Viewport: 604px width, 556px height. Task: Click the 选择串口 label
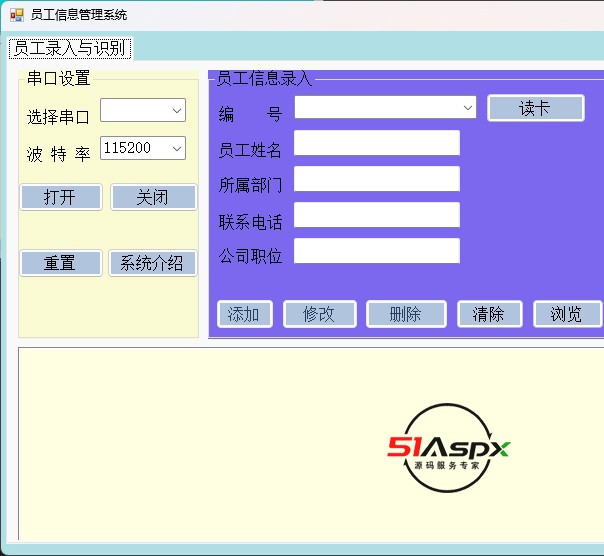point(58,117)
